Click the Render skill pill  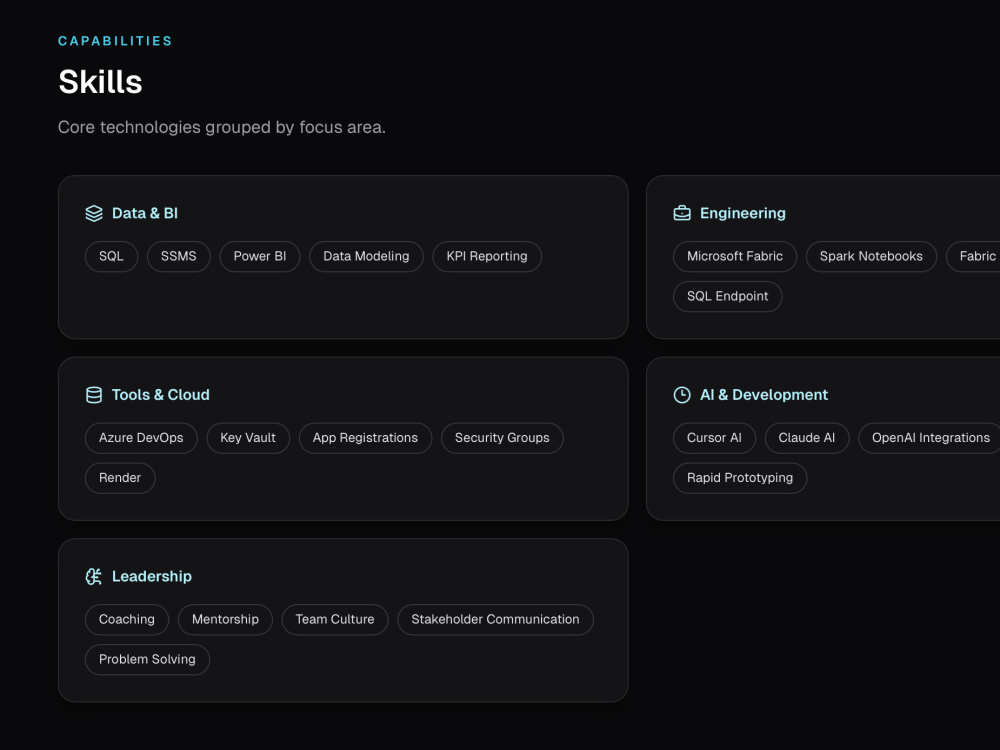[x=120, y=478]
